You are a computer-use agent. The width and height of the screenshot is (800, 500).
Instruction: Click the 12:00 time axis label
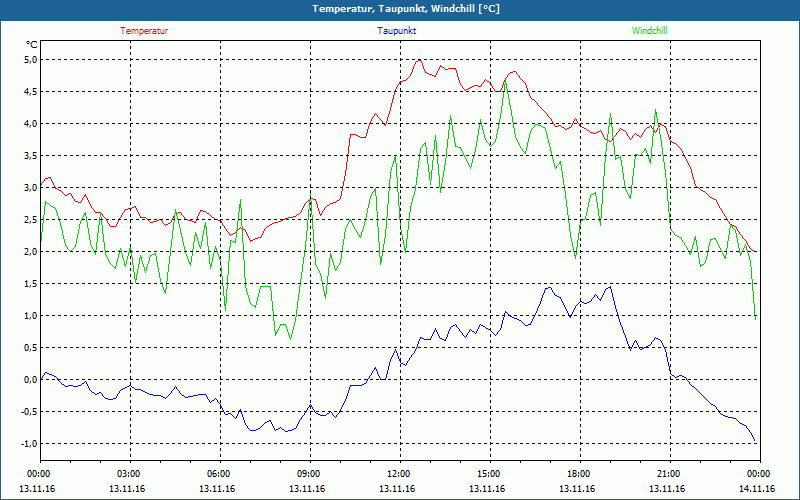pyautogui.click(x=400, y=474)
